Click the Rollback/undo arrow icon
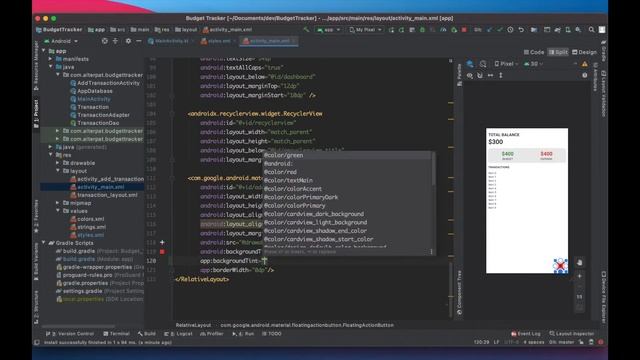The height and width of the screenshot is (360, 640). pyautogui.click(x=521, y=30)
